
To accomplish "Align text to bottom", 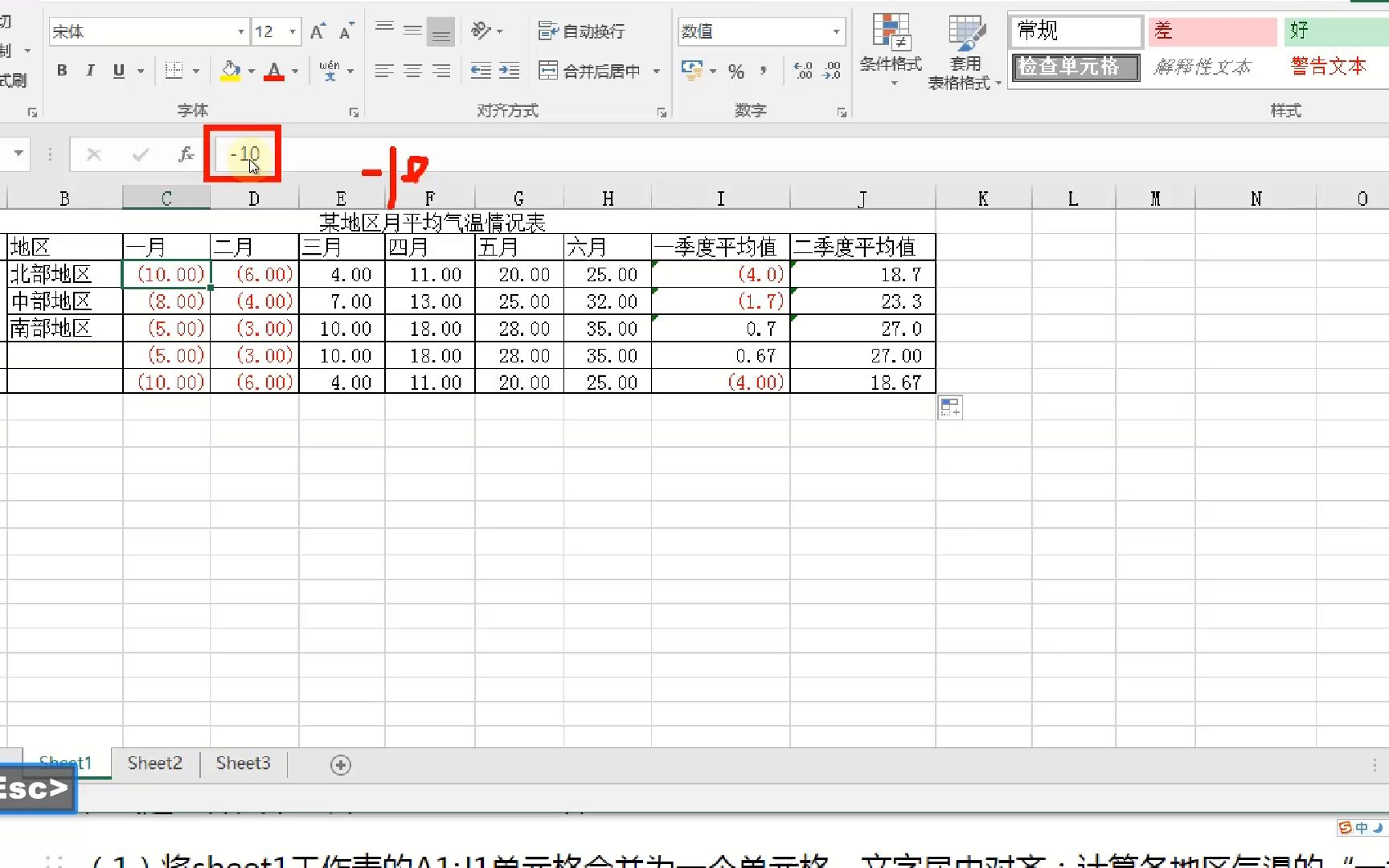I will (x=440, y=31).
